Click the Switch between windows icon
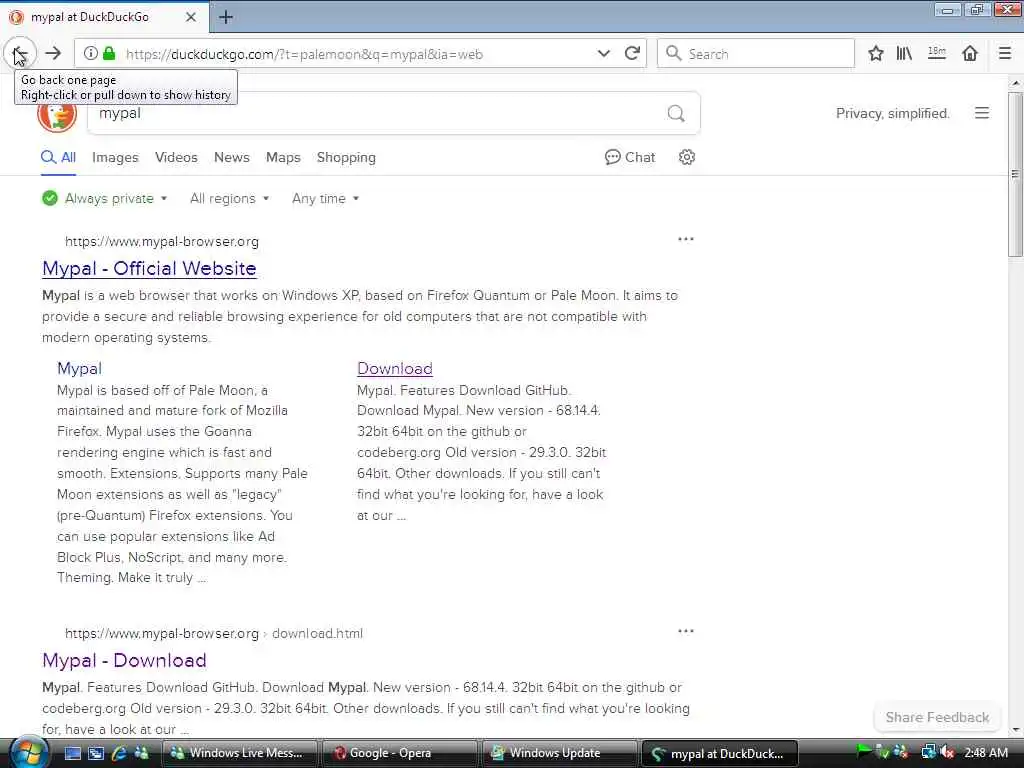The image size is (1024, 768). [x=96, y=753]
